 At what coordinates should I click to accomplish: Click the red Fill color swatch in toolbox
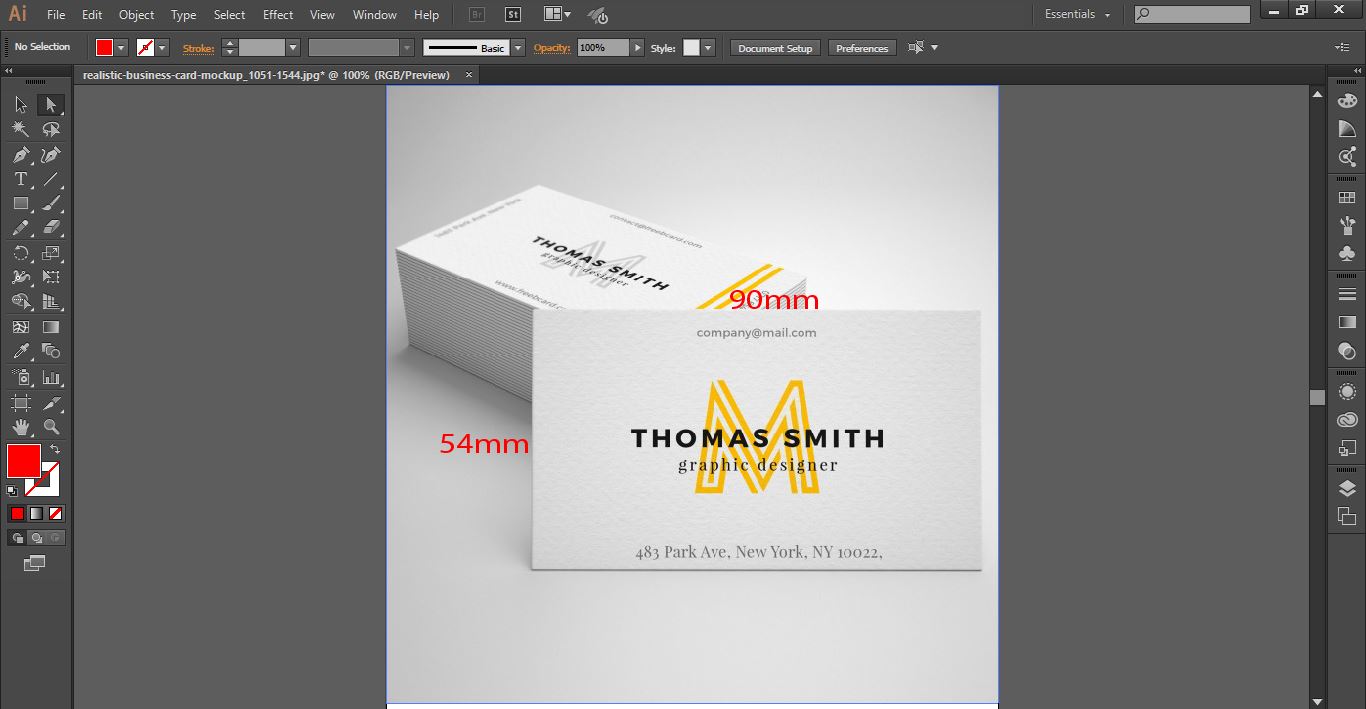pyautogui.click(x=24, y=461)
